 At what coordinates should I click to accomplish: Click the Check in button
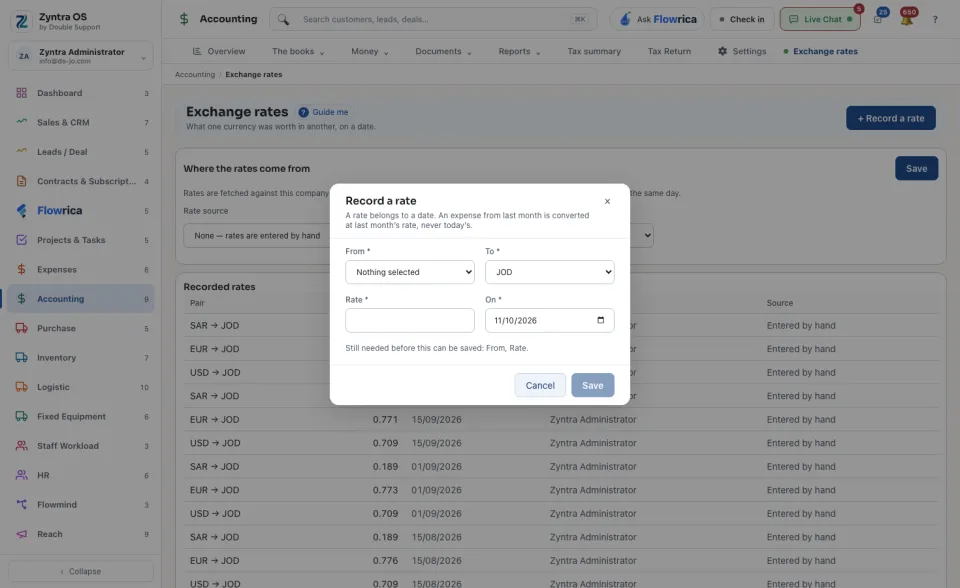tap(742, 20)
